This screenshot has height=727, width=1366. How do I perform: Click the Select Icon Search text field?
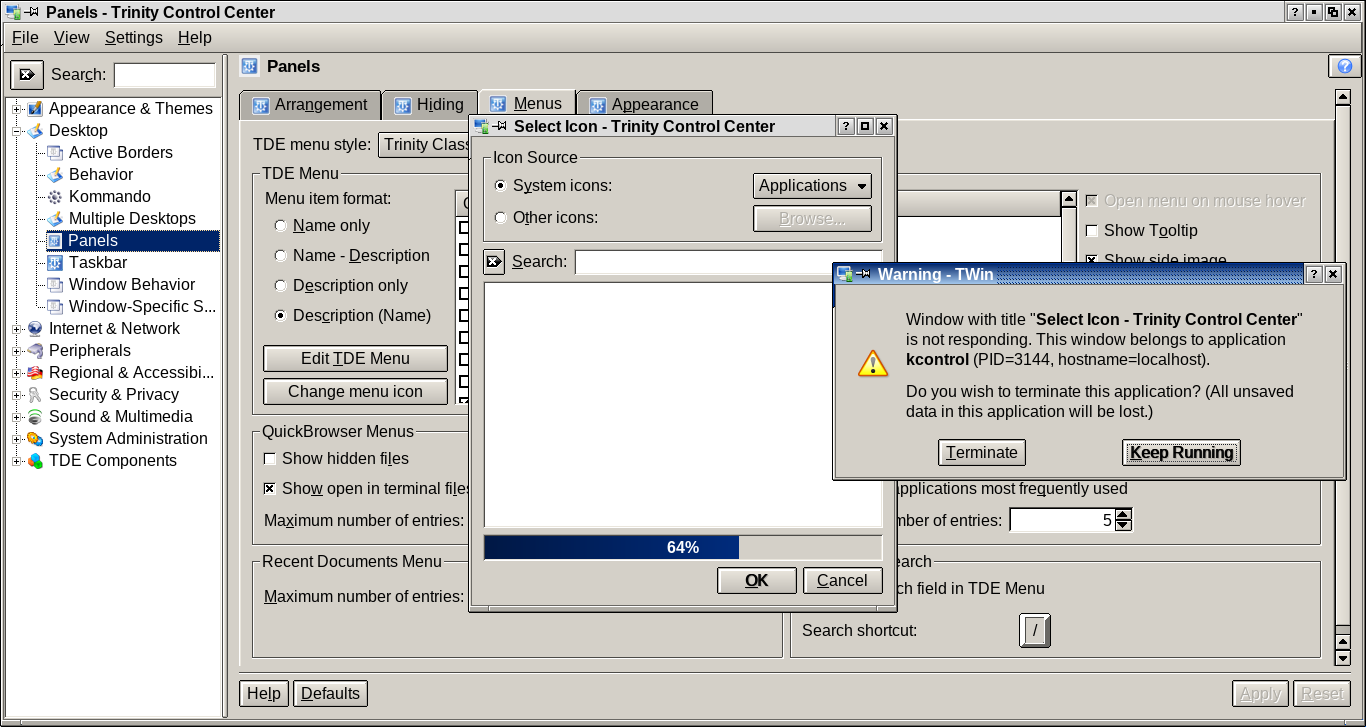(x=728, y=262)
